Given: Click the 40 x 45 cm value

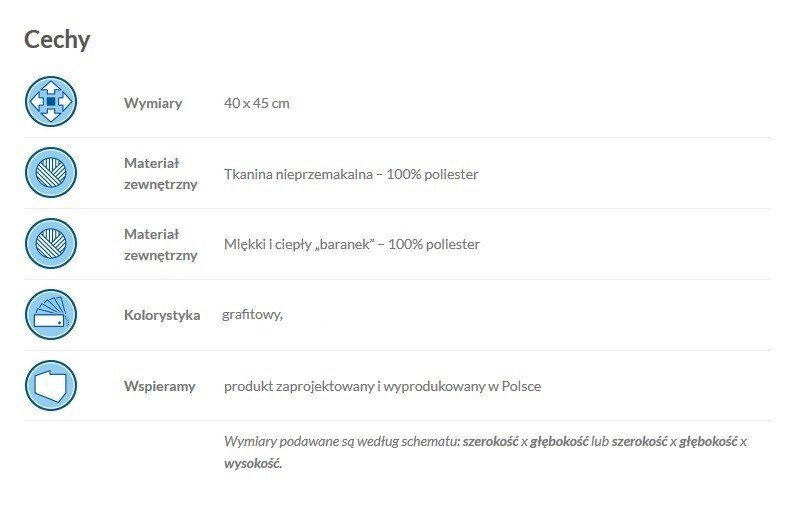Looking at the screenshot, I should tap(257, 103).
